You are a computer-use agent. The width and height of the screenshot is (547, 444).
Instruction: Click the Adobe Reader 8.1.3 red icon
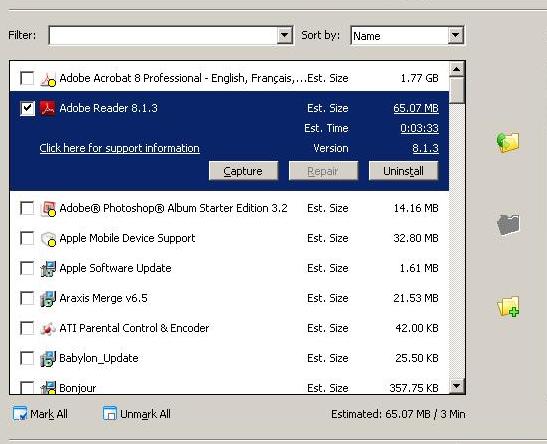[x=47, y=108]
